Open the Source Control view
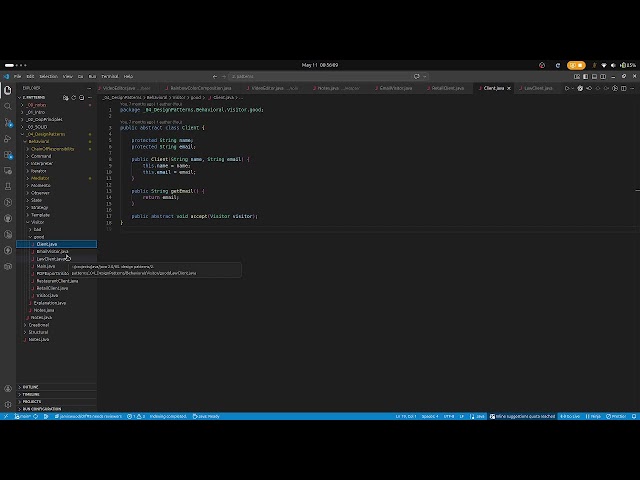640x480 pixels. coord(8,122)
